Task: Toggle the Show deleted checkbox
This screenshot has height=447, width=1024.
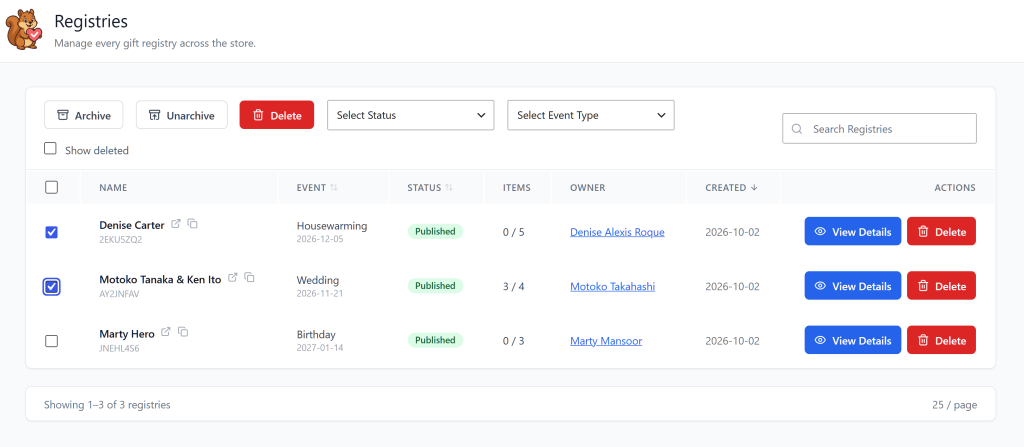Action: [x=50, y=148]
